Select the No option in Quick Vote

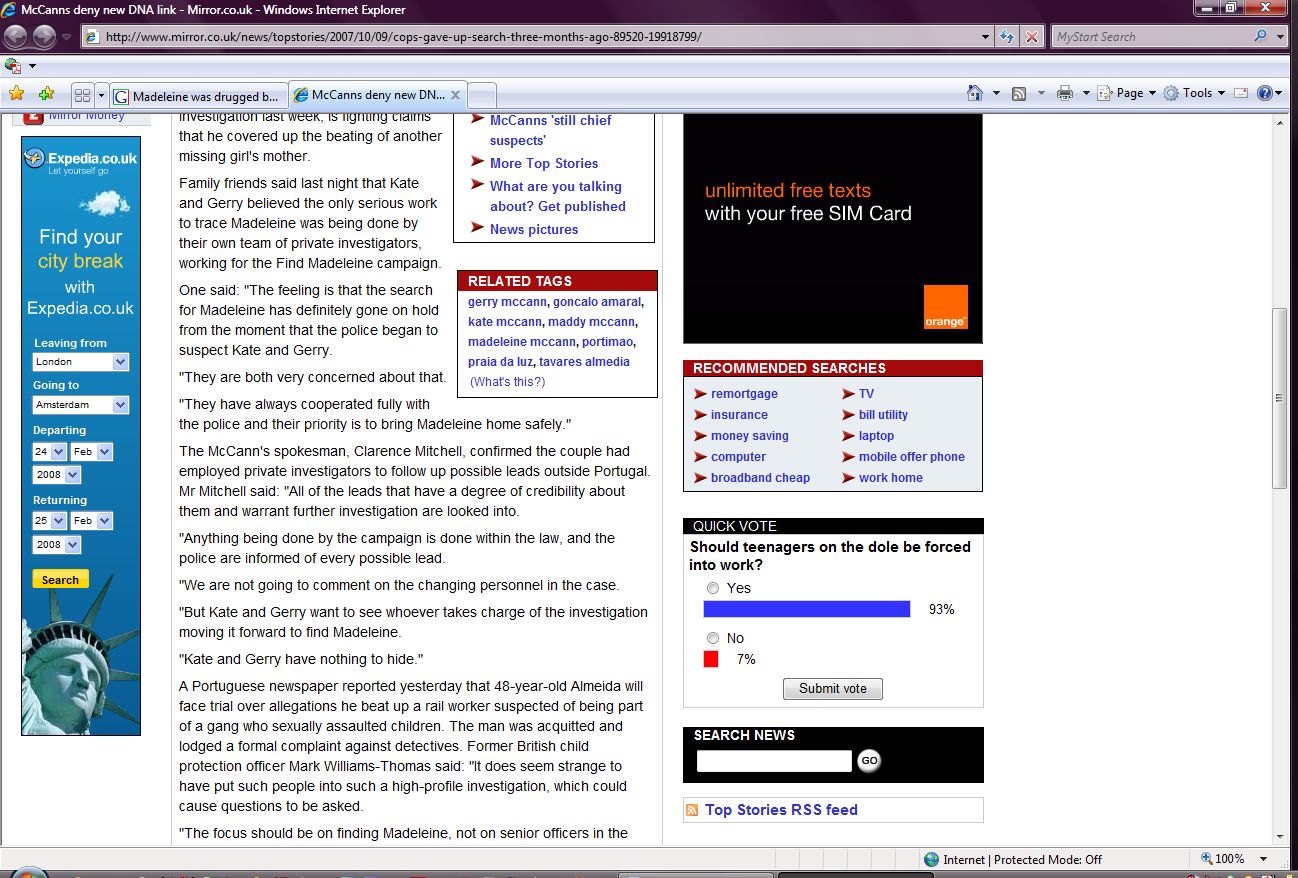pos(713,638)
